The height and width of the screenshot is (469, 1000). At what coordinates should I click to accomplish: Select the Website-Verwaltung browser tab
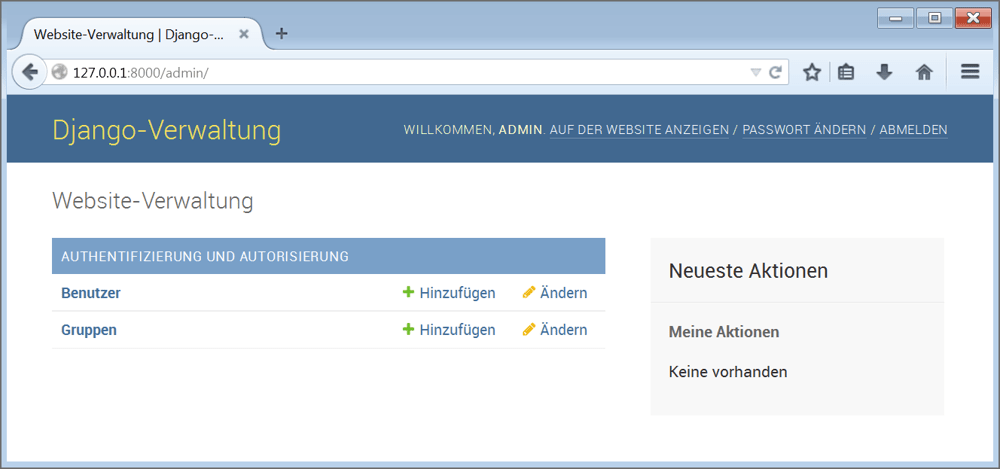(128, 34)
